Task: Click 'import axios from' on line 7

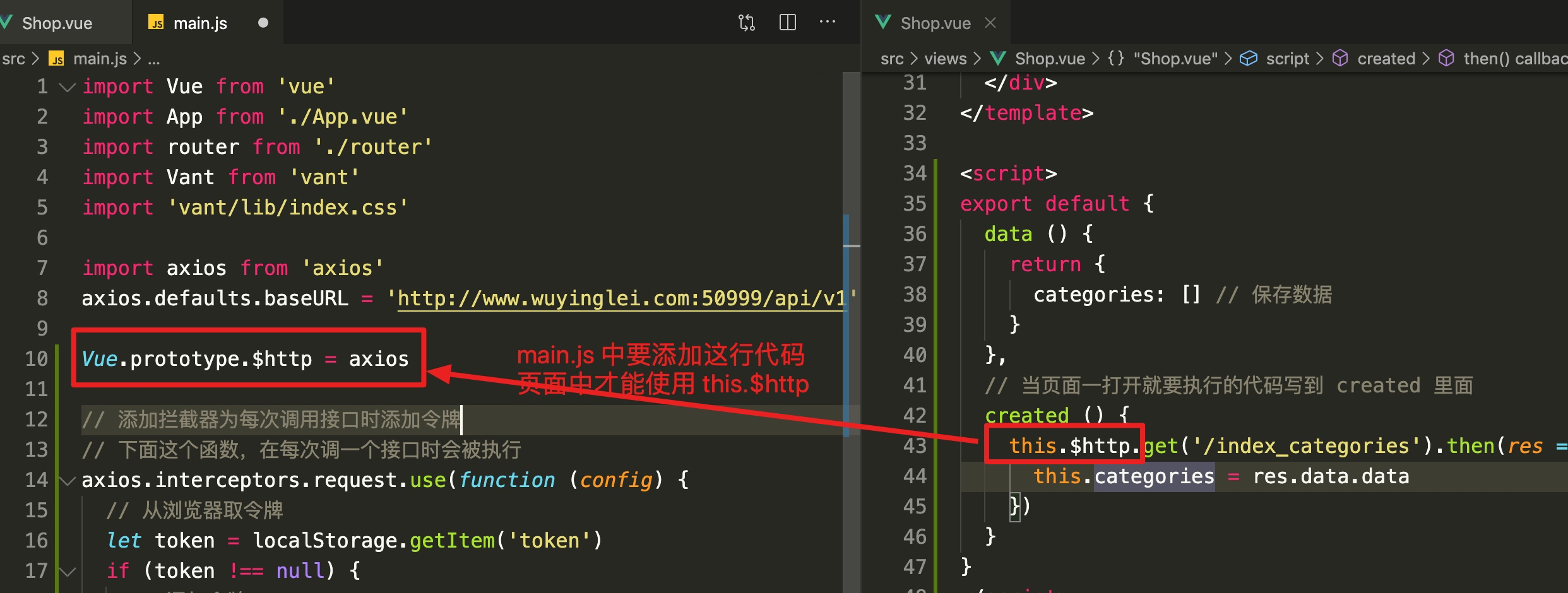Action: point(185,268)
